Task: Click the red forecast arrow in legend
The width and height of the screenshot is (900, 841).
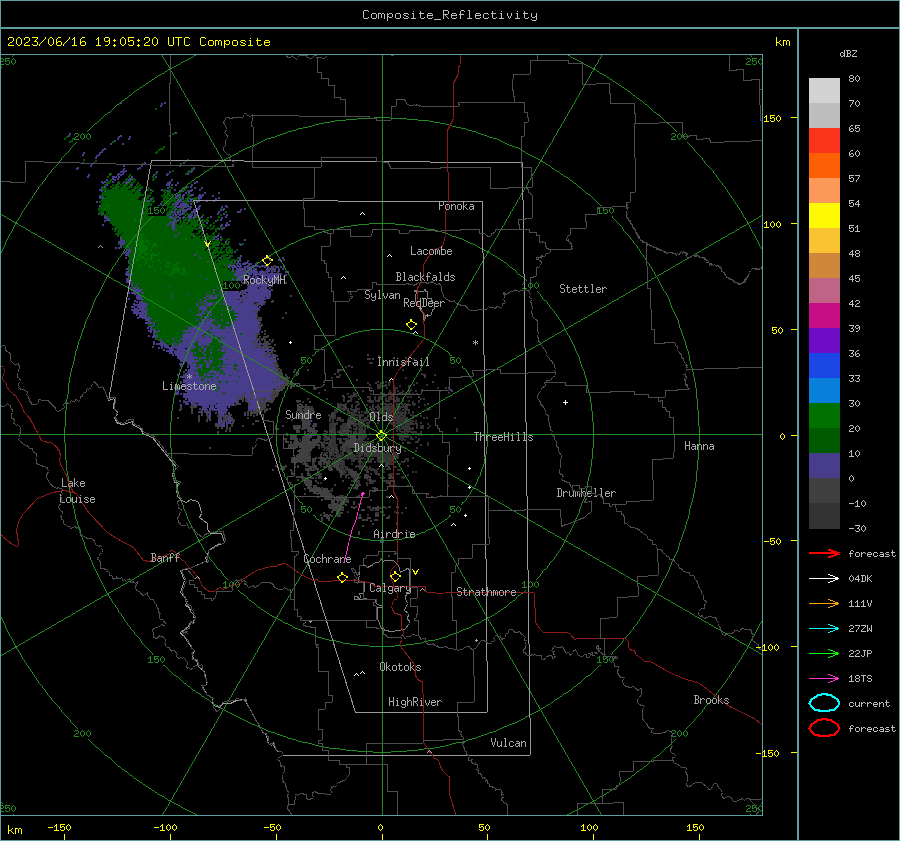Action: click(x=824, y=553)
